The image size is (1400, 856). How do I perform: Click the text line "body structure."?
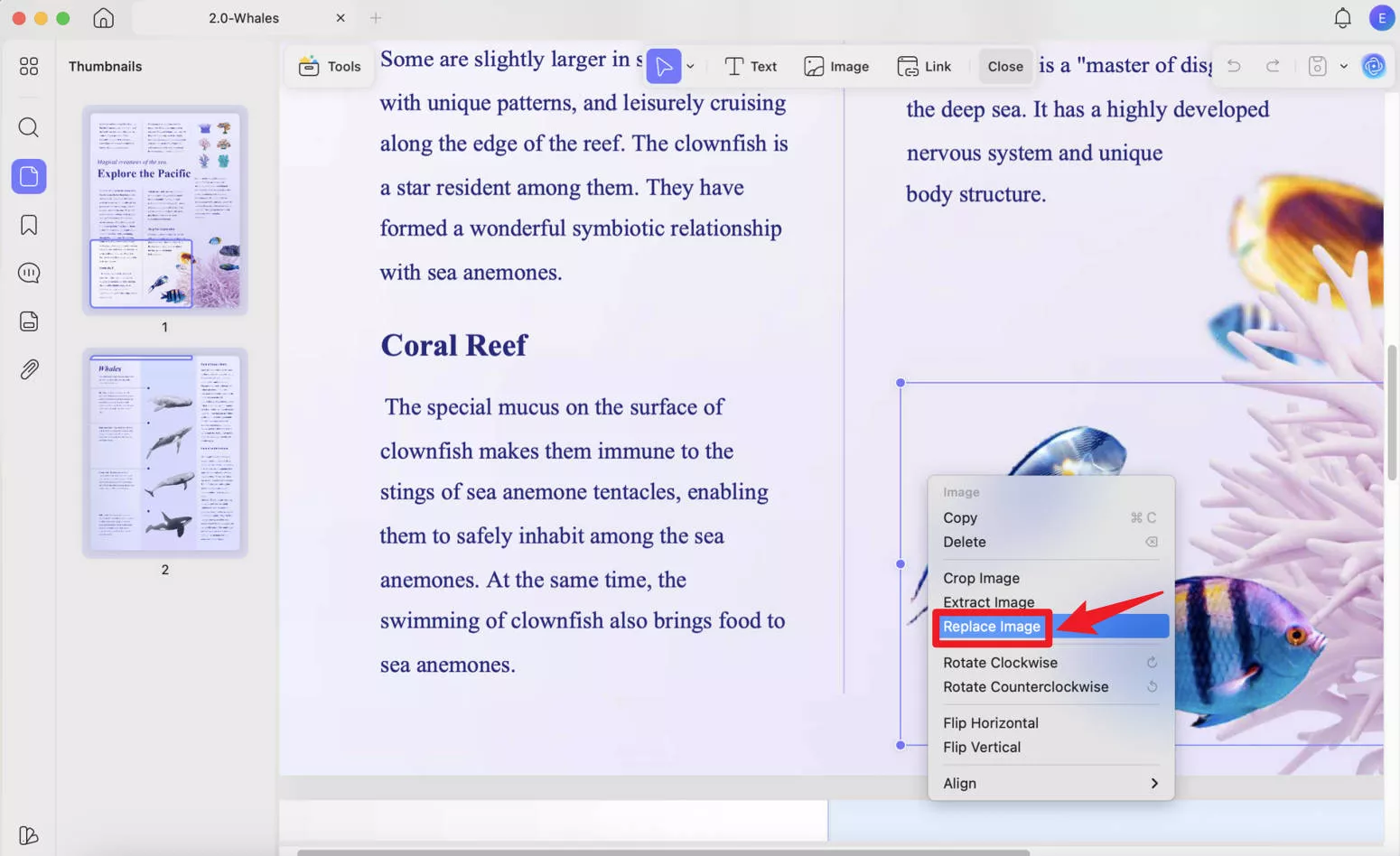coord(975,194)
